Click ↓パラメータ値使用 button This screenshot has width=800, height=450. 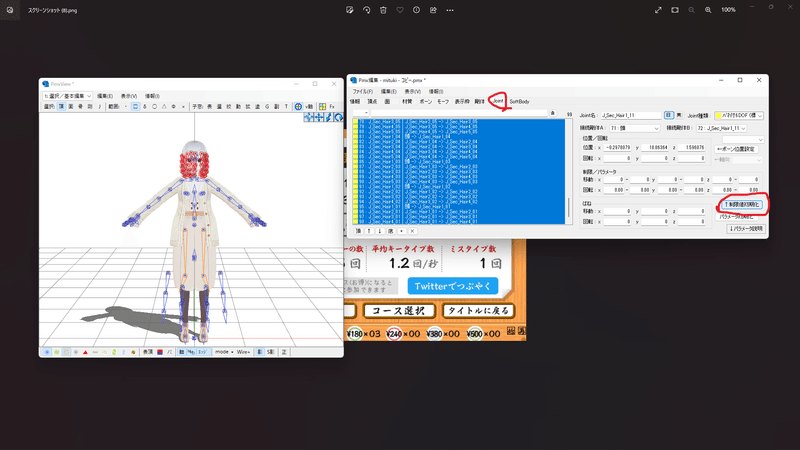746,229
